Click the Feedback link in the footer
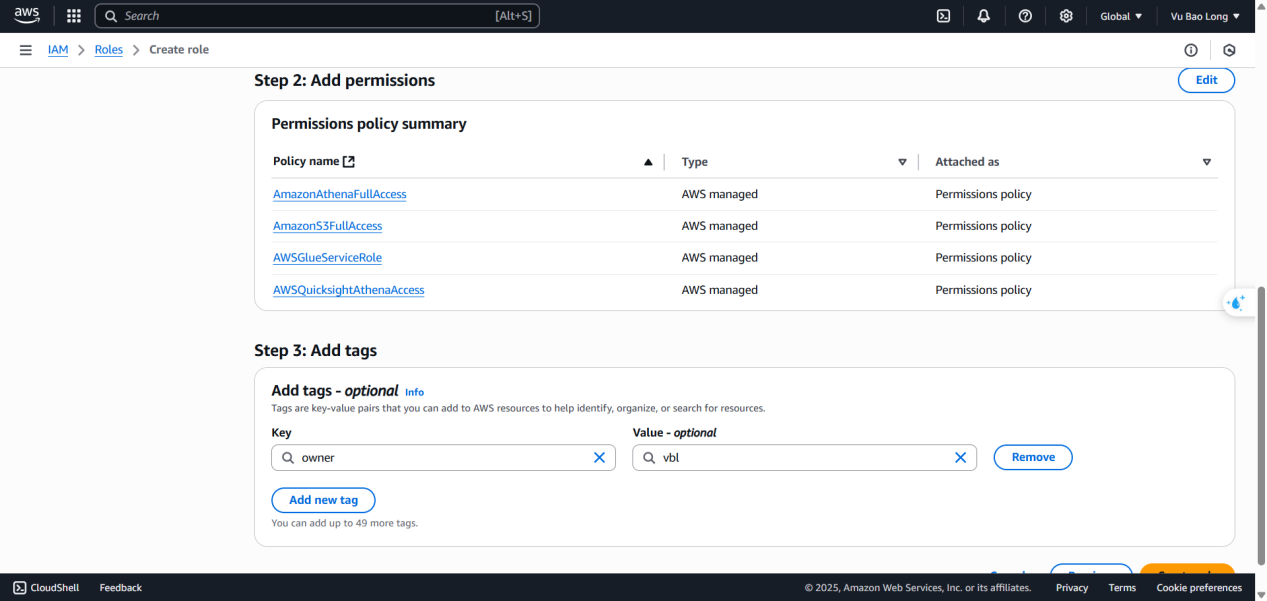 tap(121, 588)
